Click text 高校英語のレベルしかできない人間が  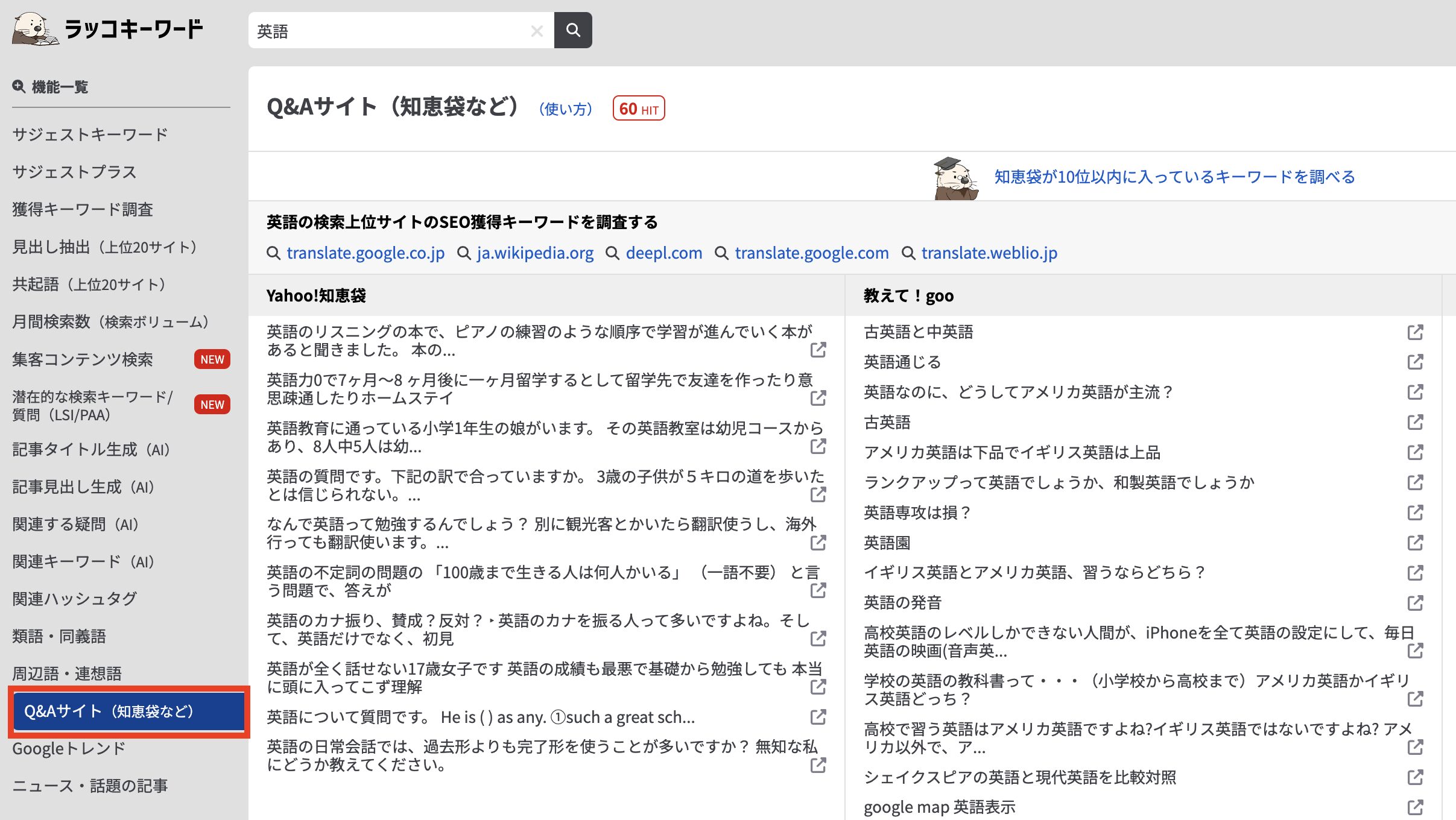pos(1139,642)
